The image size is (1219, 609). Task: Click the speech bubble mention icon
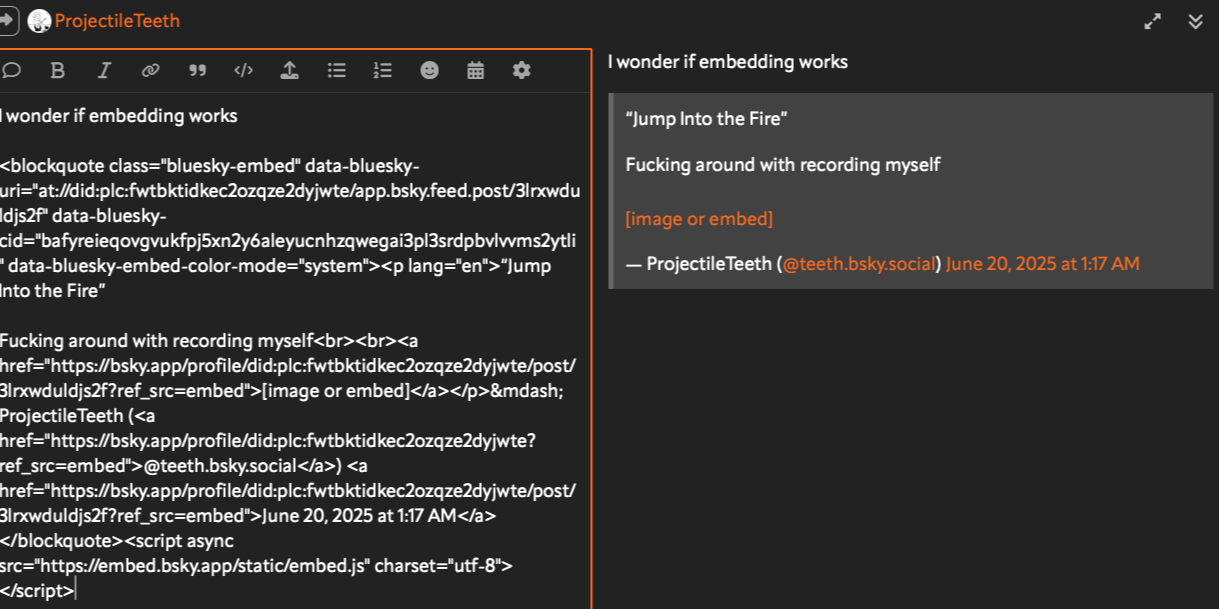(12, 70)
